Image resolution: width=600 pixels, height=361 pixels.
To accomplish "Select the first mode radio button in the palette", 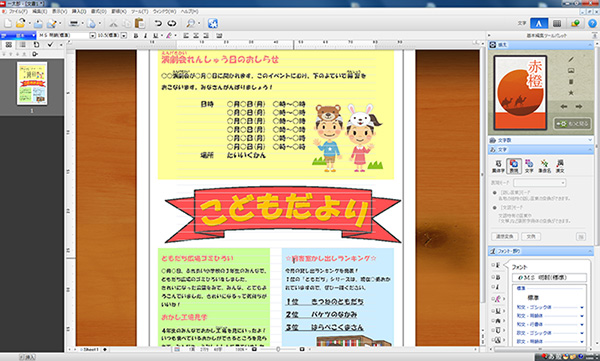I will (494, 193).
